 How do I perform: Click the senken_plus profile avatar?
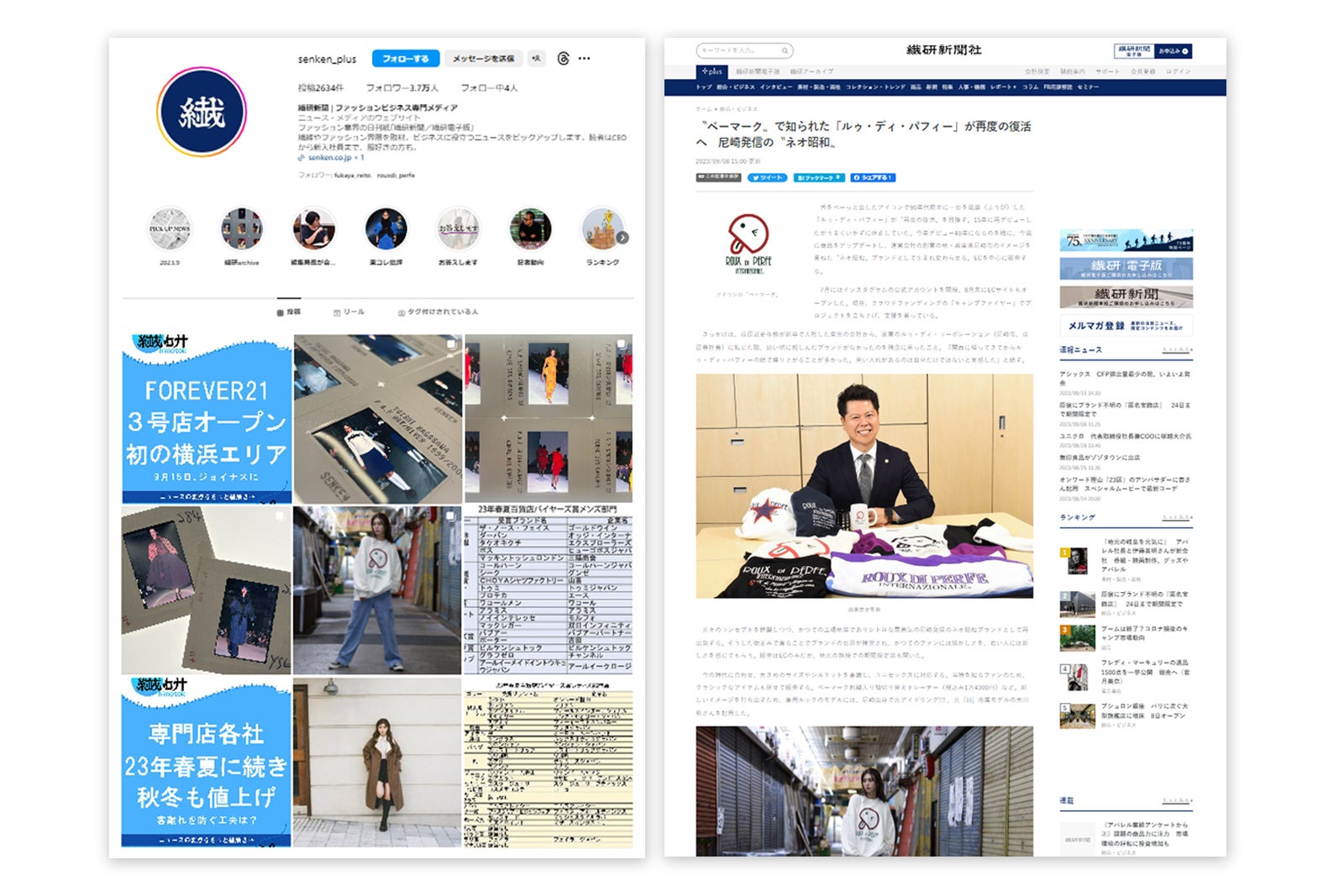point(201,113)
